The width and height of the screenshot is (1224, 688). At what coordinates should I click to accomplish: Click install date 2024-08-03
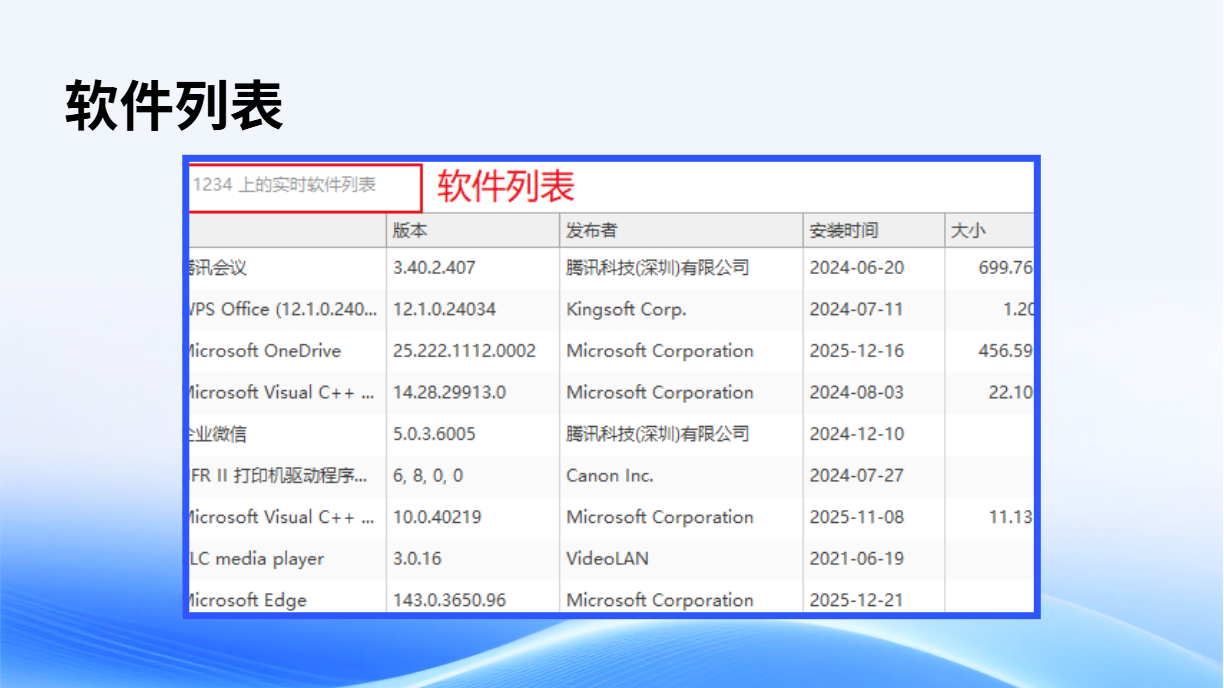tap(856, 392)
